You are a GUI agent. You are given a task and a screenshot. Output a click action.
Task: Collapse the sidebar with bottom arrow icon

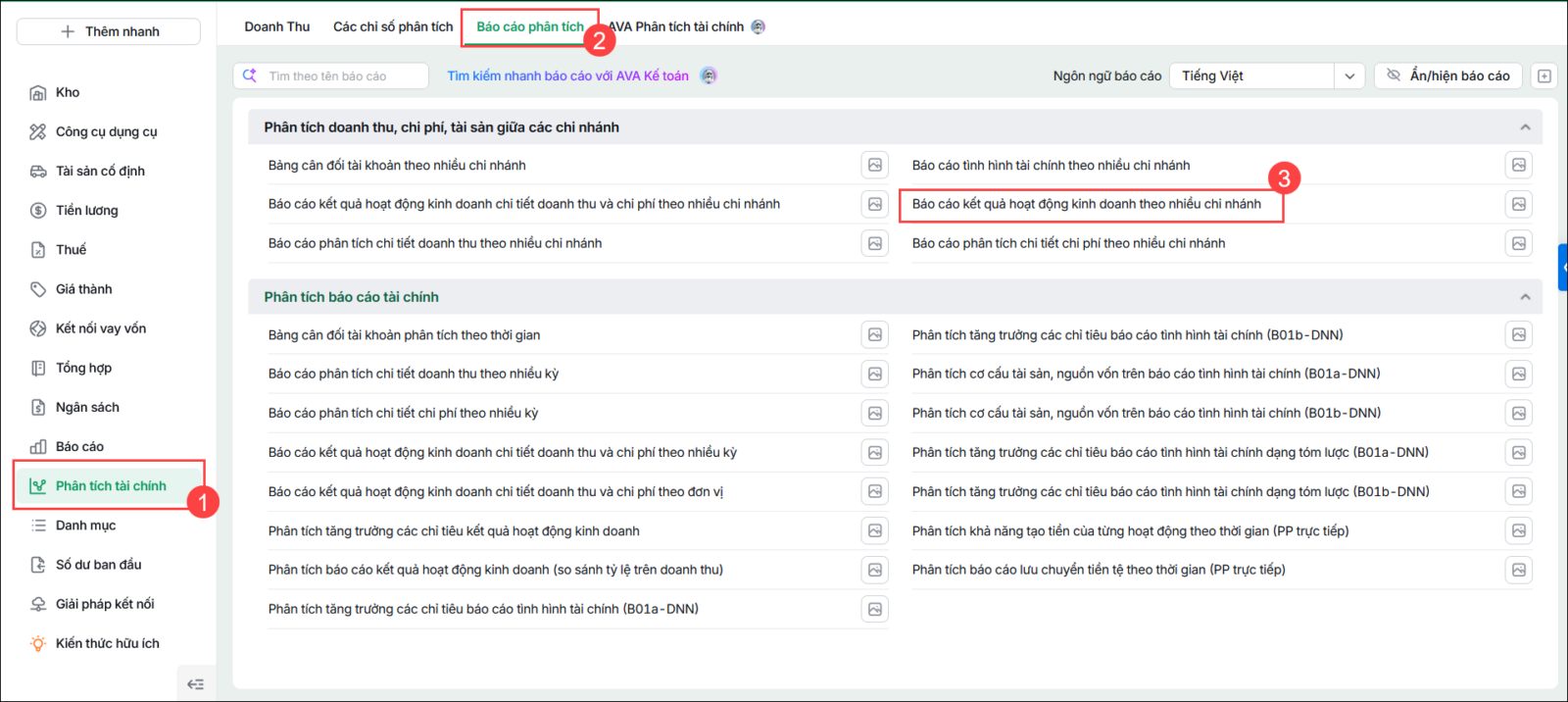click(x=195, y=684)
